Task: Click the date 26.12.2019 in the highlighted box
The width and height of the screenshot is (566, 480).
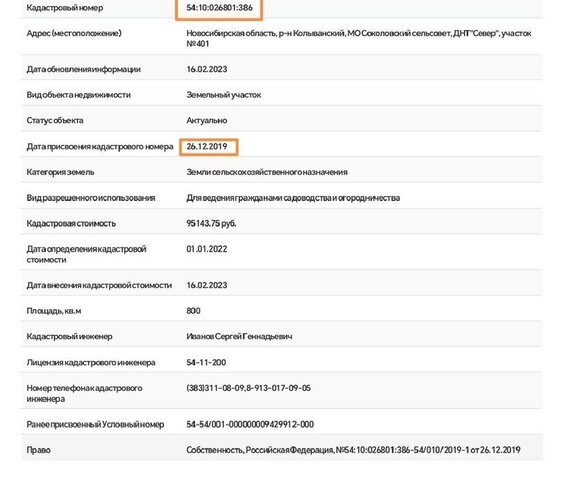Action: [207, 147]
